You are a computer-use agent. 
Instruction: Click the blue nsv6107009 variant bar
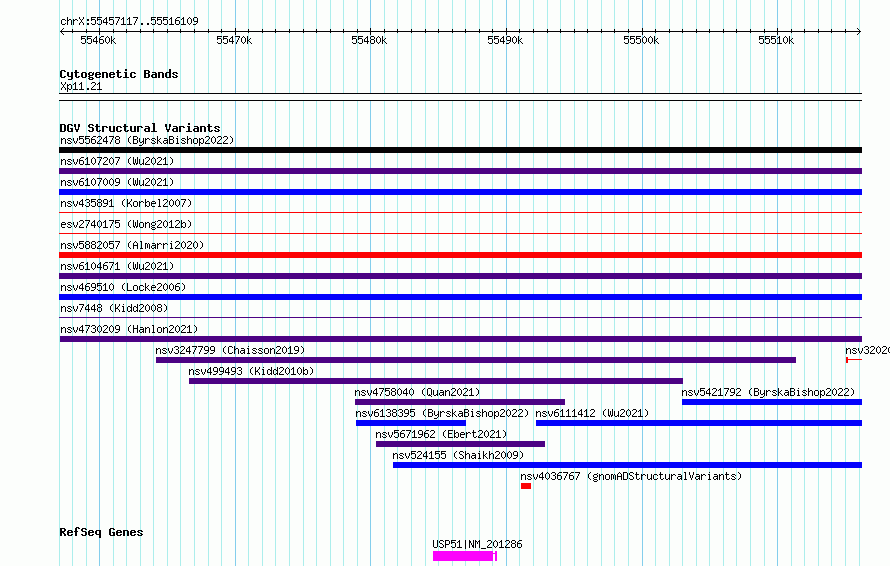[x=460, y=192]
